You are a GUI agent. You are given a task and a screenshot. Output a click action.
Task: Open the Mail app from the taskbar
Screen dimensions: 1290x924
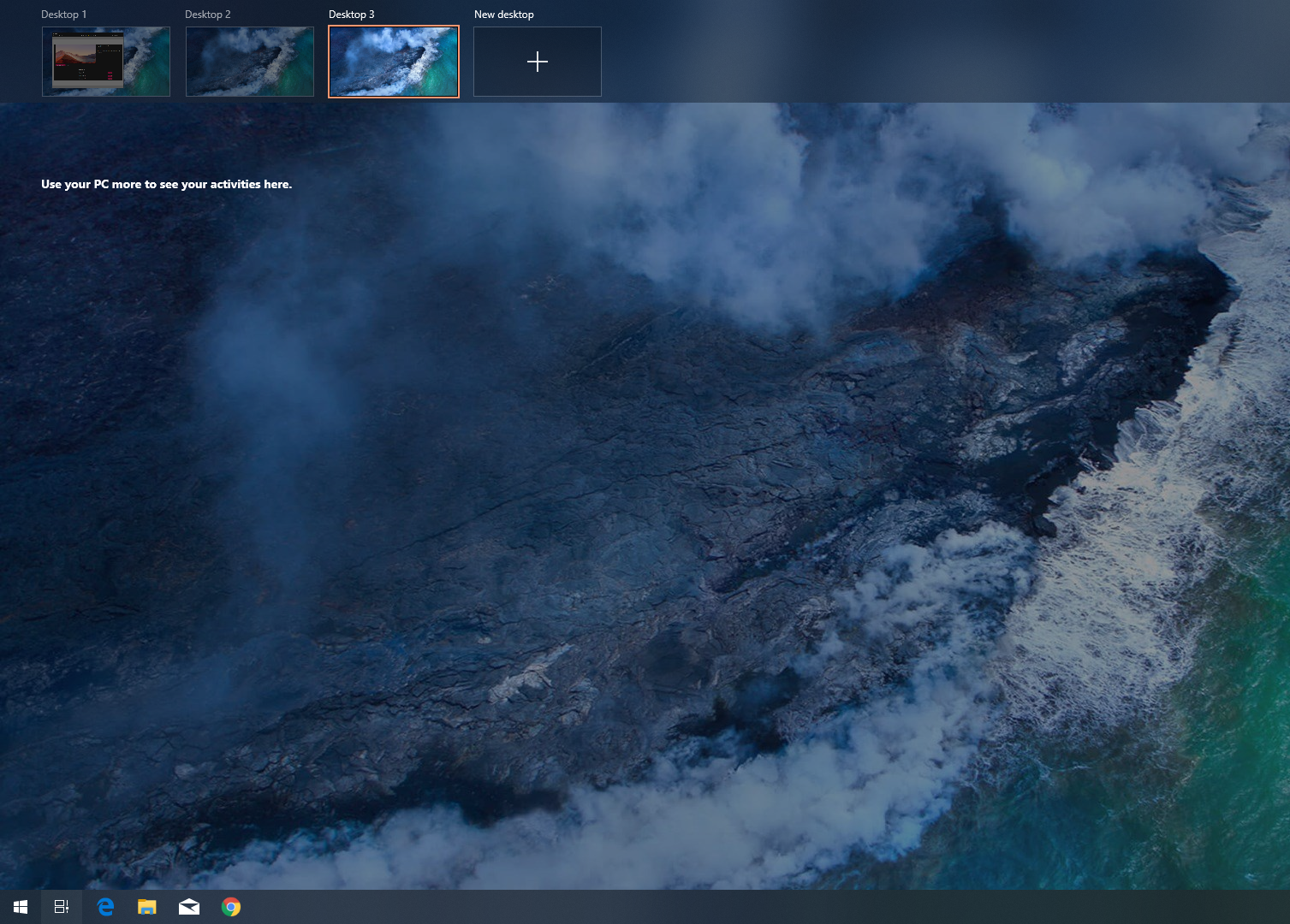click(189, 907)
